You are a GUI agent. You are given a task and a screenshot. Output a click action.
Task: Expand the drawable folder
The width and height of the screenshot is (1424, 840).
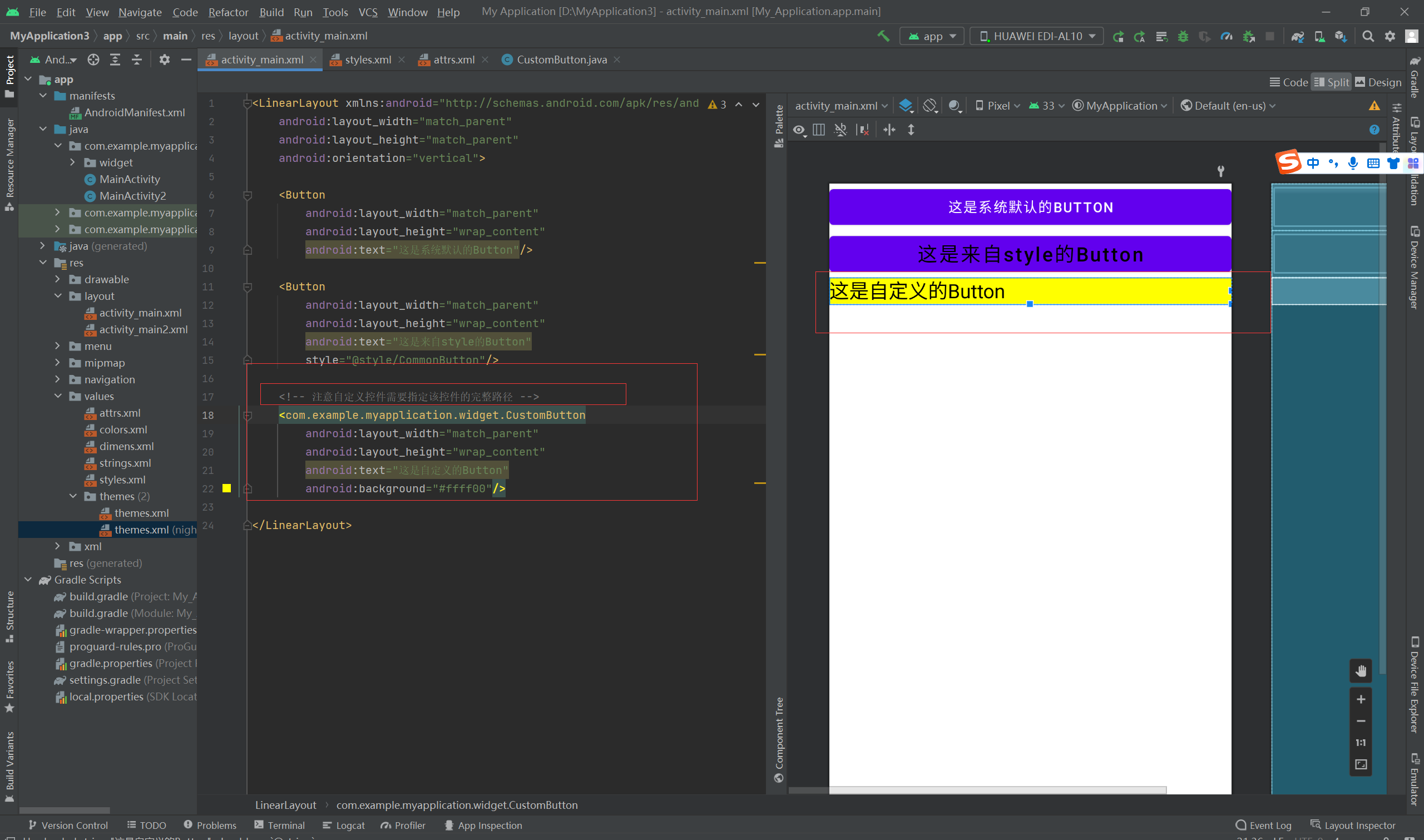[x=58, y=279]
